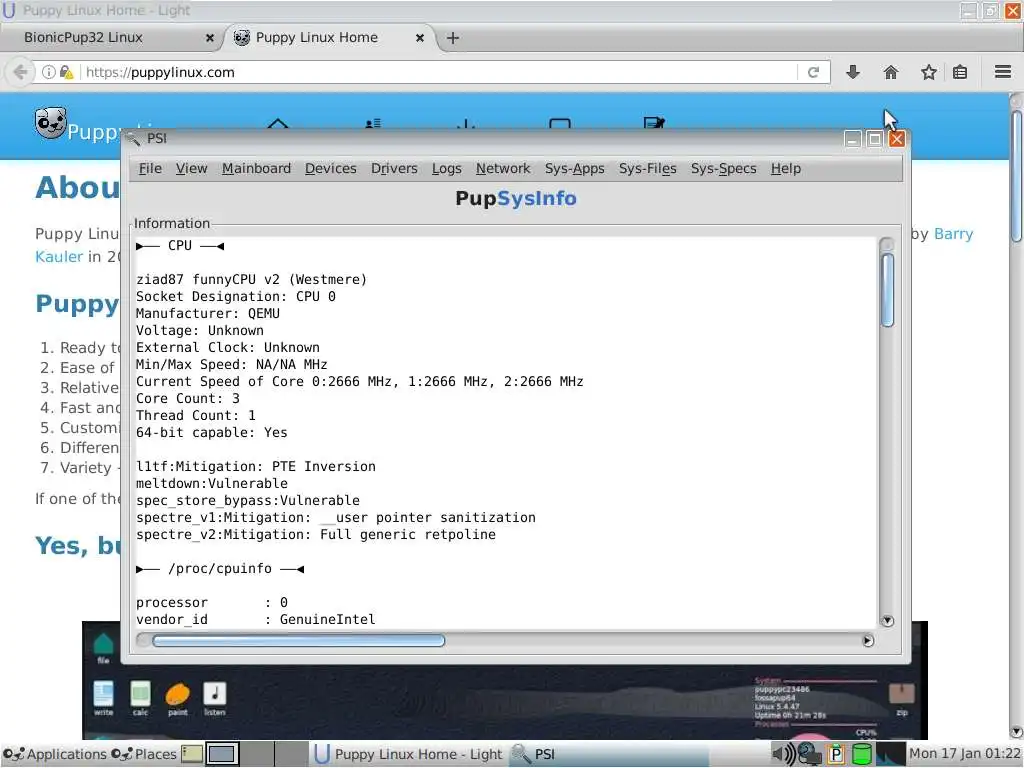Go back with the browser back arrow
Image resolution: width=1024 pixels, height=768 pixels.
(x=20, y=72)
